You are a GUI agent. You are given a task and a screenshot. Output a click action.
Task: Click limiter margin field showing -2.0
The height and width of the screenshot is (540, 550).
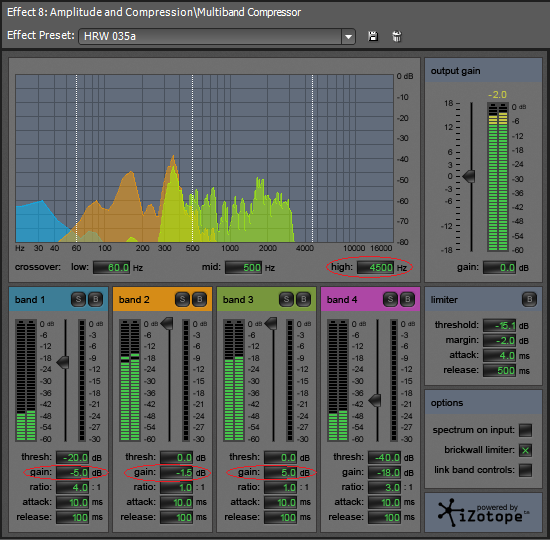coord(499,340)
